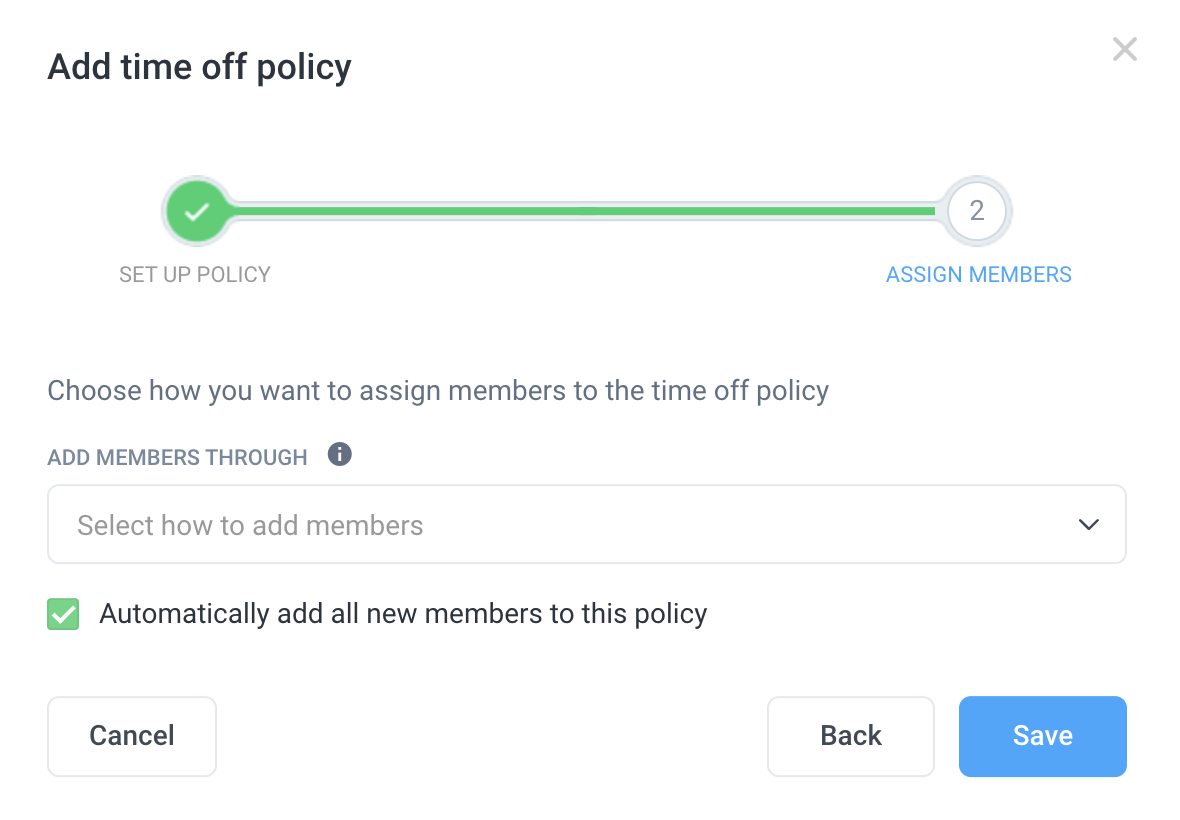Toggle 'Automatically add all new members' label
This screenshot has width=1180, height=820.
[x=403, y=614]
